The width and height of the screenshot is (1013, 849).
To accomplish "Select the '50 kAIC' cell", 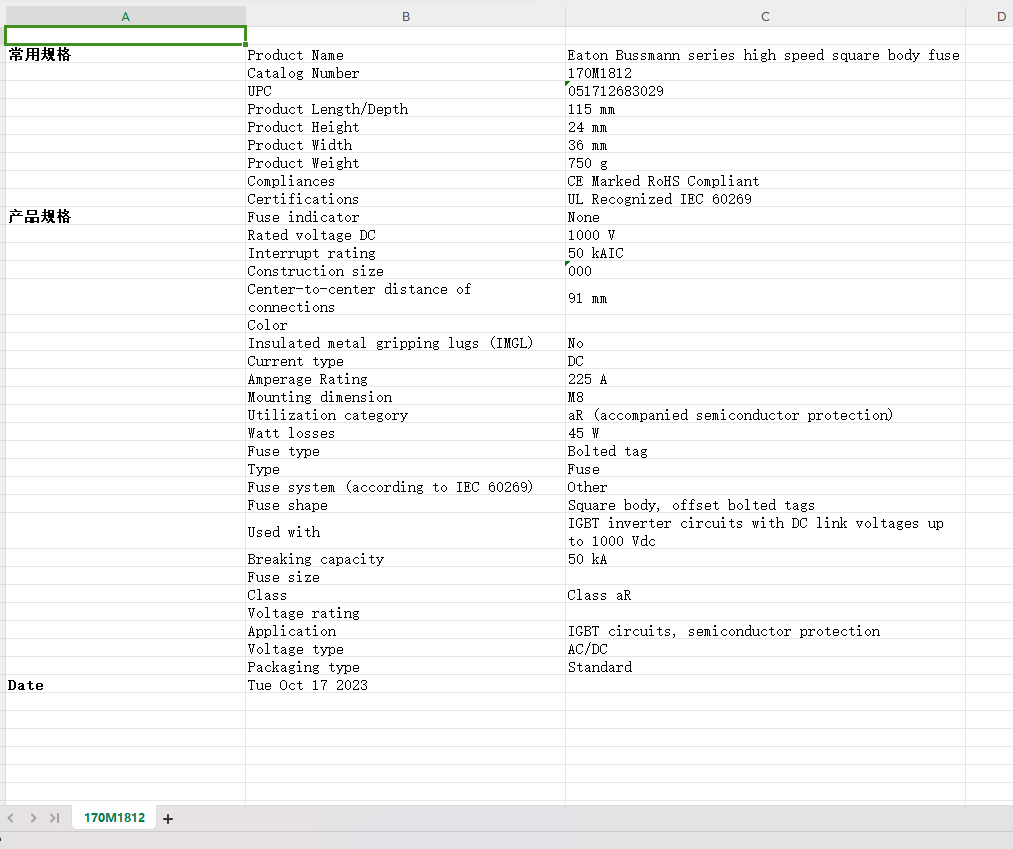I will 766,253.
